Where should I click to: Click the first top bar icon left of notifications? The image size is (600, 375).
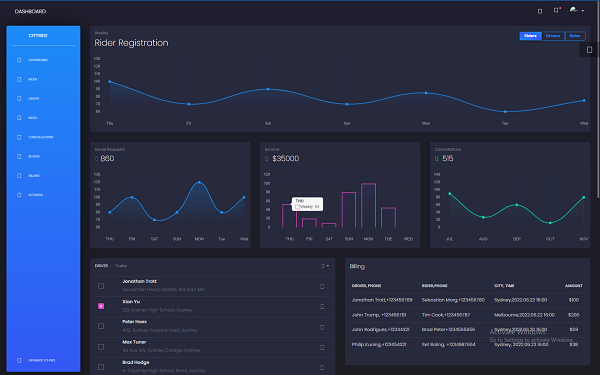coord(540,11)
